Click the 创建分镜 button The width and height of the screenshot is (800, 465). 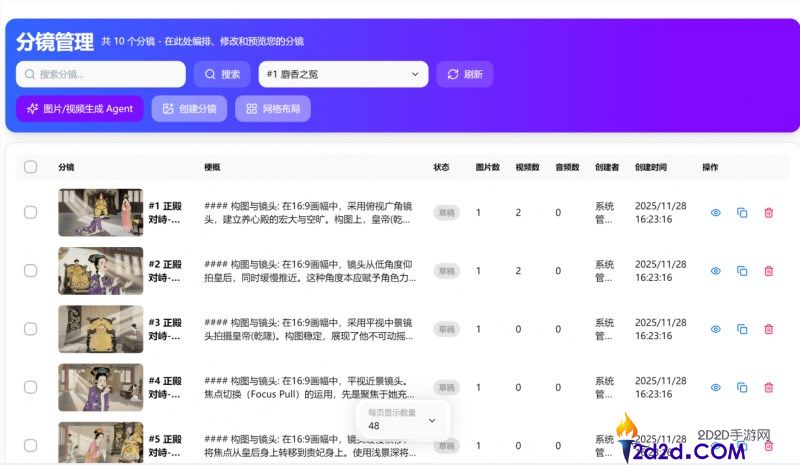point(189,109)
